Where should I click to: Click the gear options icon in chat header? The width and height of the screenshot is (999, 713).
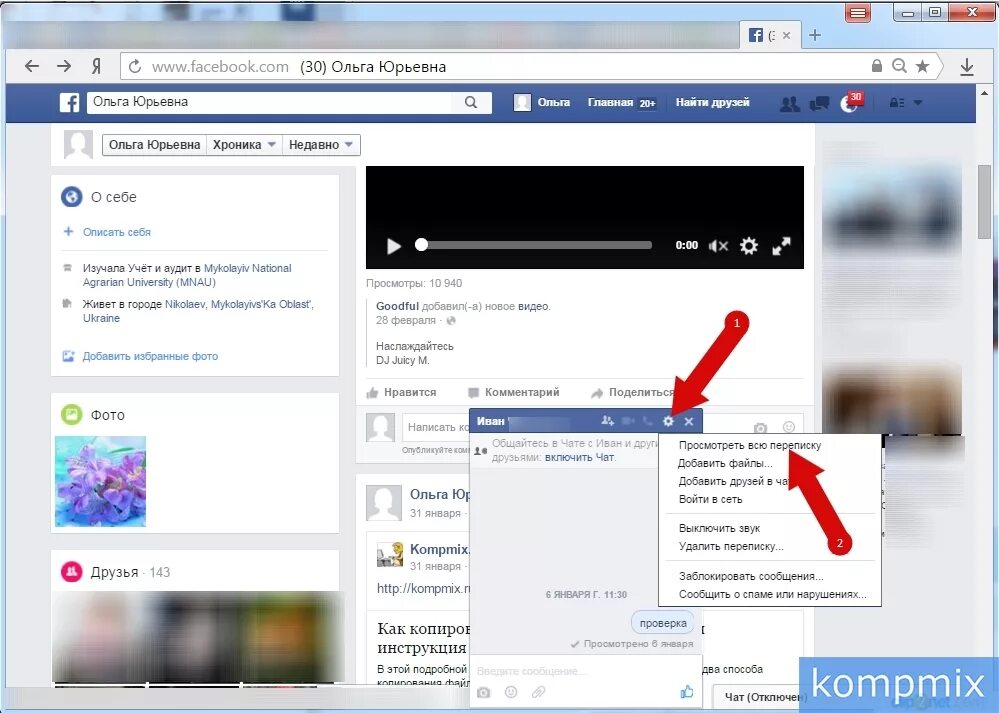[668, 421]
